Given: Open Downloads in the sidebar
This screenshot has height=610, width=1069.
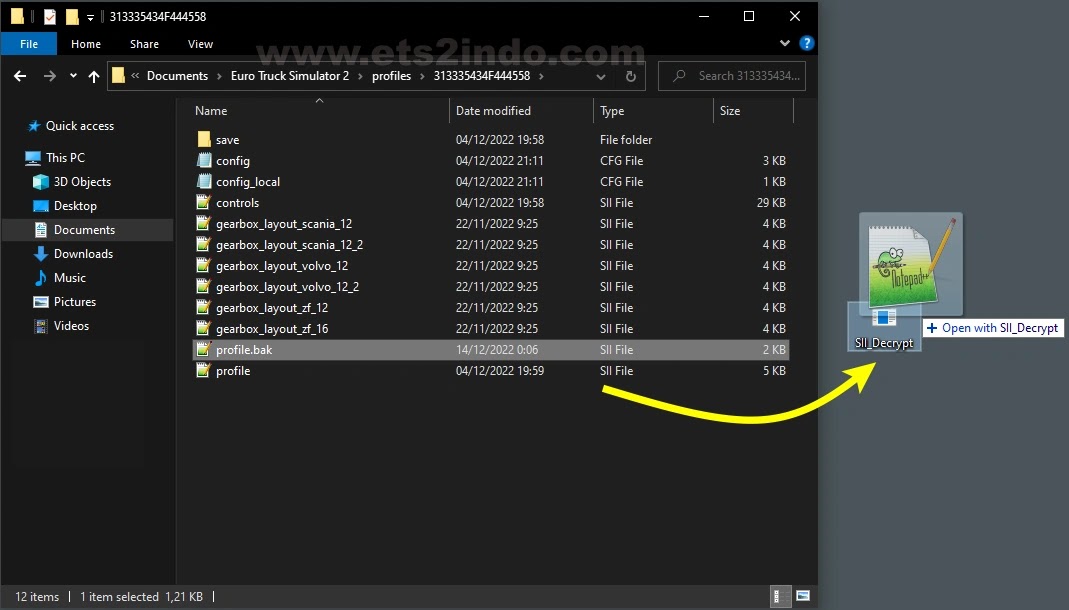Looking at the screenshot, I should coord(83,254).
